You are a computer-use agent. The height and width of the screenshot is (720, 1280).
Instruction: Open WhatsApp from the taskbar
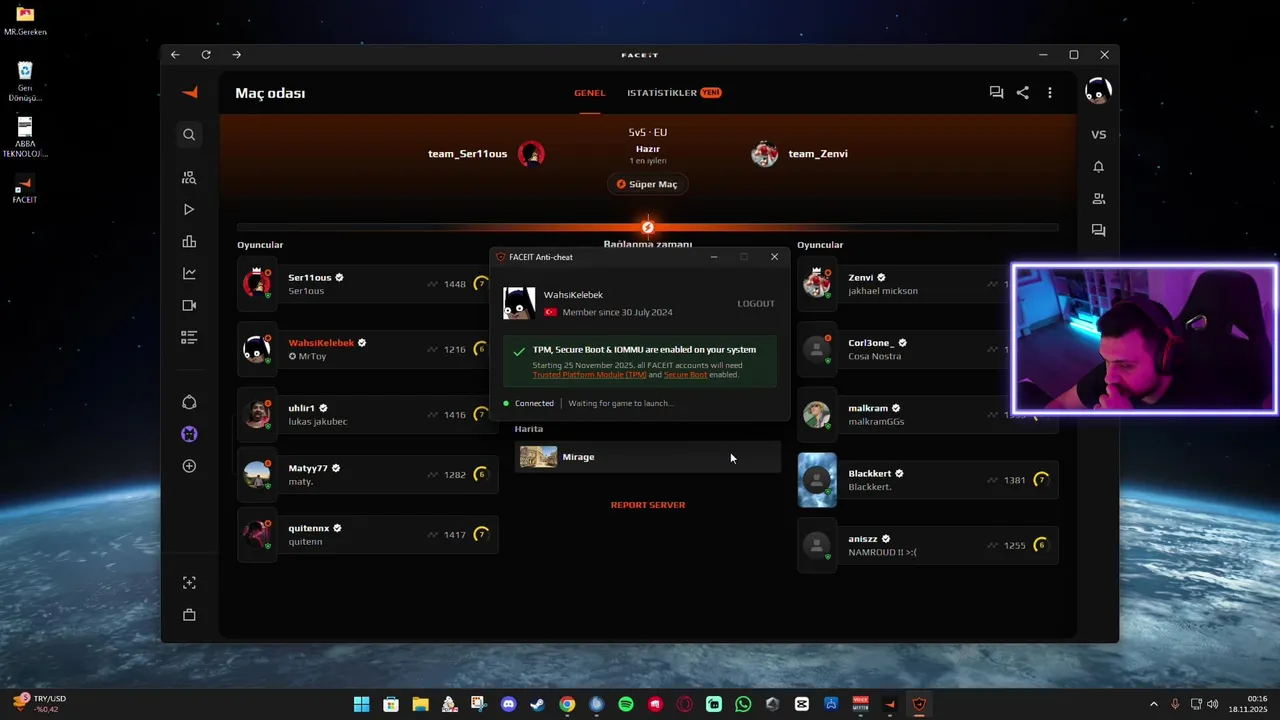(743, 704)
